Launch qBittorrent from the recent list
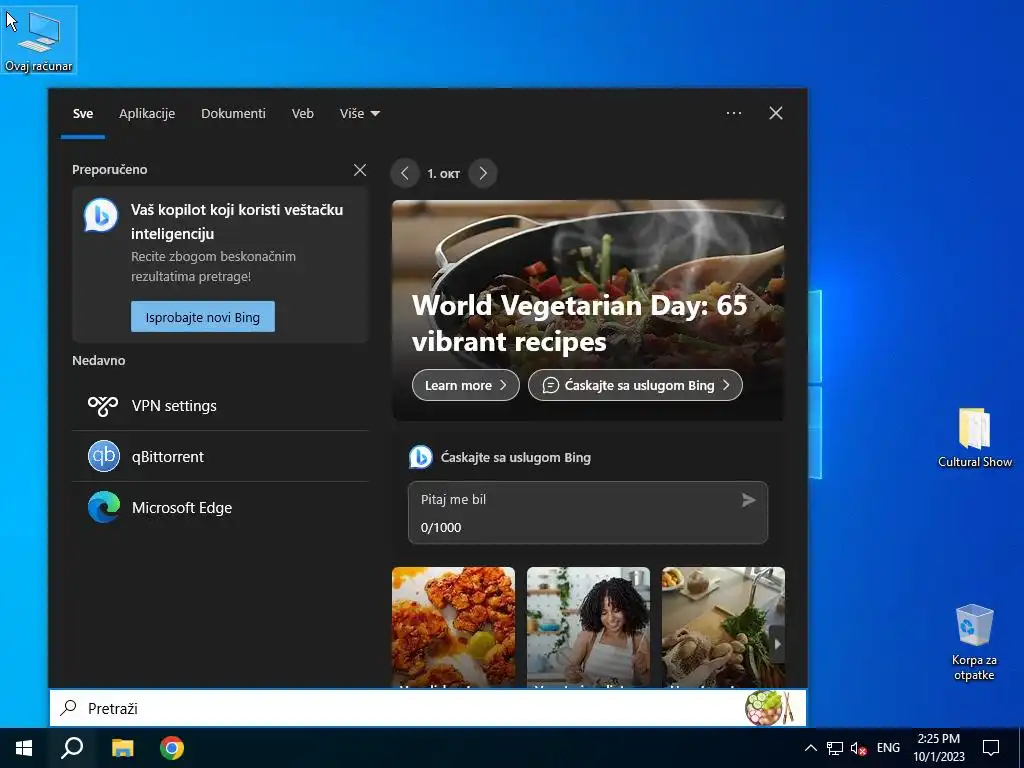 point(220,456)
